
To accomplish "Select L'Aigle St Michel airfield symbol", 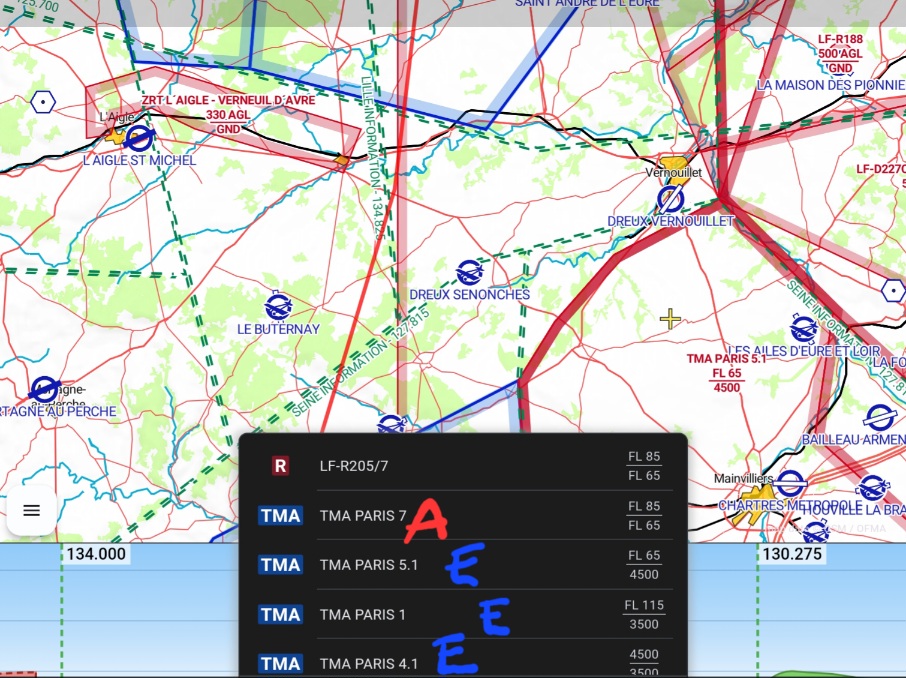I will tap(139, 137).
